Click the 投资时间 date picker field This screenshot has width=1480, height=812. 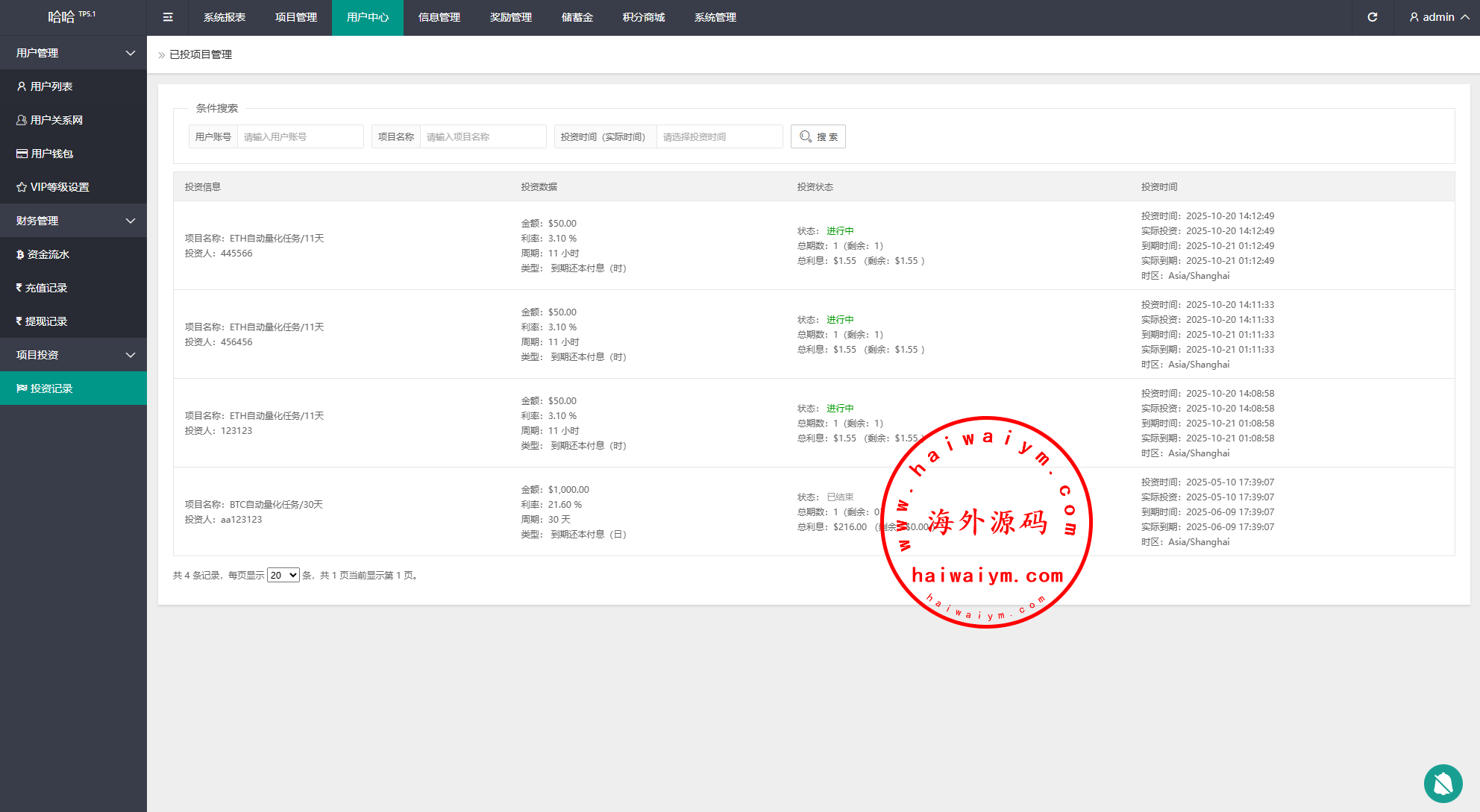click(x=719, y=136)
